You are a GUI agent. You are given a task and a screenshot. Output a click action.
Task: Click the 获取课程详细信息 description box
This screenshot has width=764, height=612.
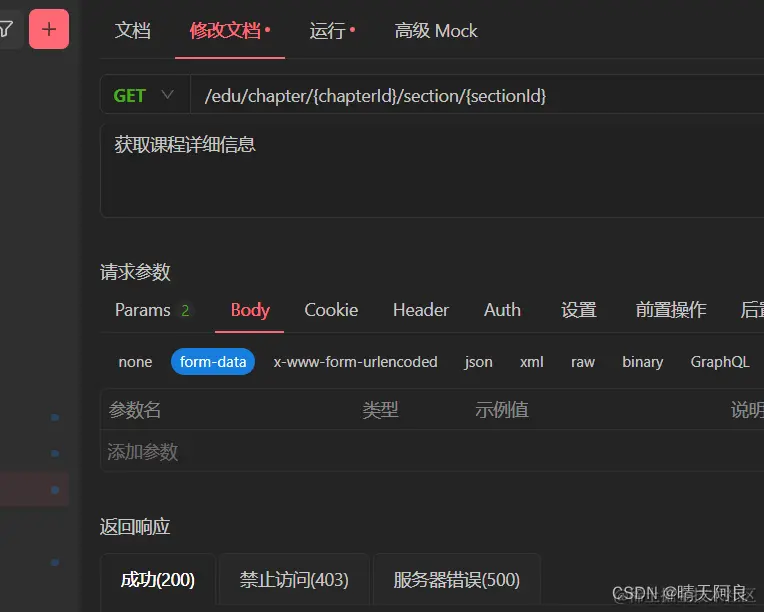point(432,170)
